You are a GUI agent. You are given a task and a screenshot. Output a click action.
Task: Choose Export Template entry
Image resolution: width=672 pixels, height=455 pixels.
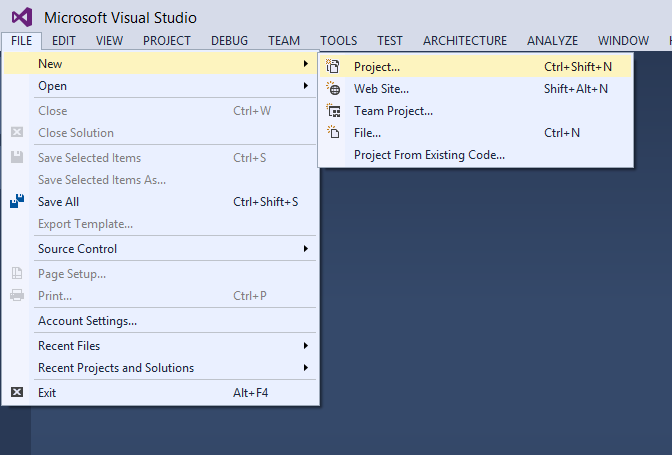point(160,224)
